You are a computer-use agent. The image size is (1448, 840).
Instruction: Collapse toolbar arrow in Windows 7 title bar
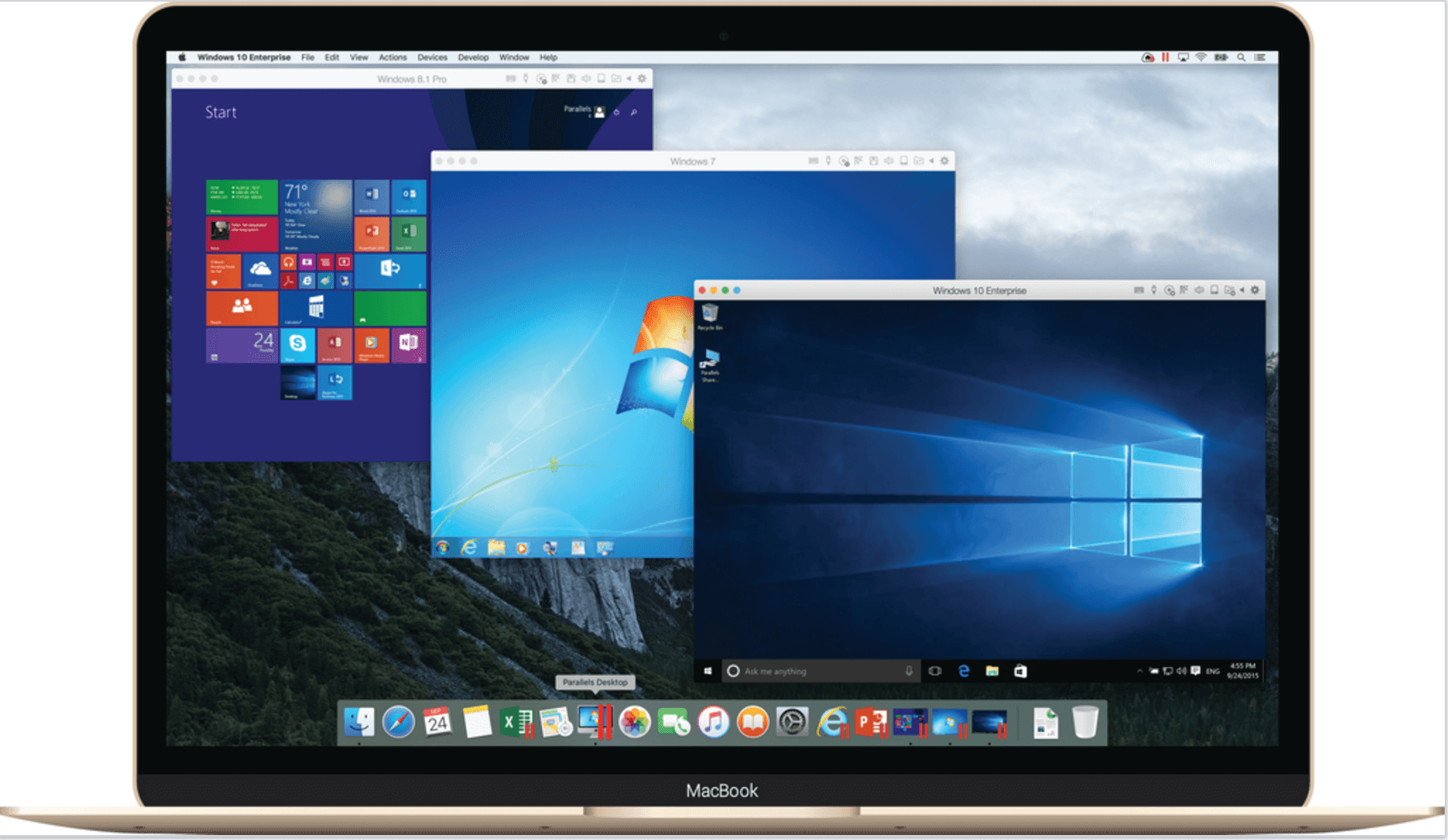tap(931, 161)
